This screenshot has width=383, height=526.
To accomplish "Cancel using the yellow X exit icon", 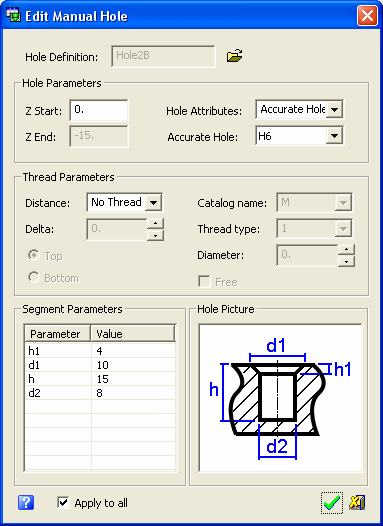I will [357, 503].
